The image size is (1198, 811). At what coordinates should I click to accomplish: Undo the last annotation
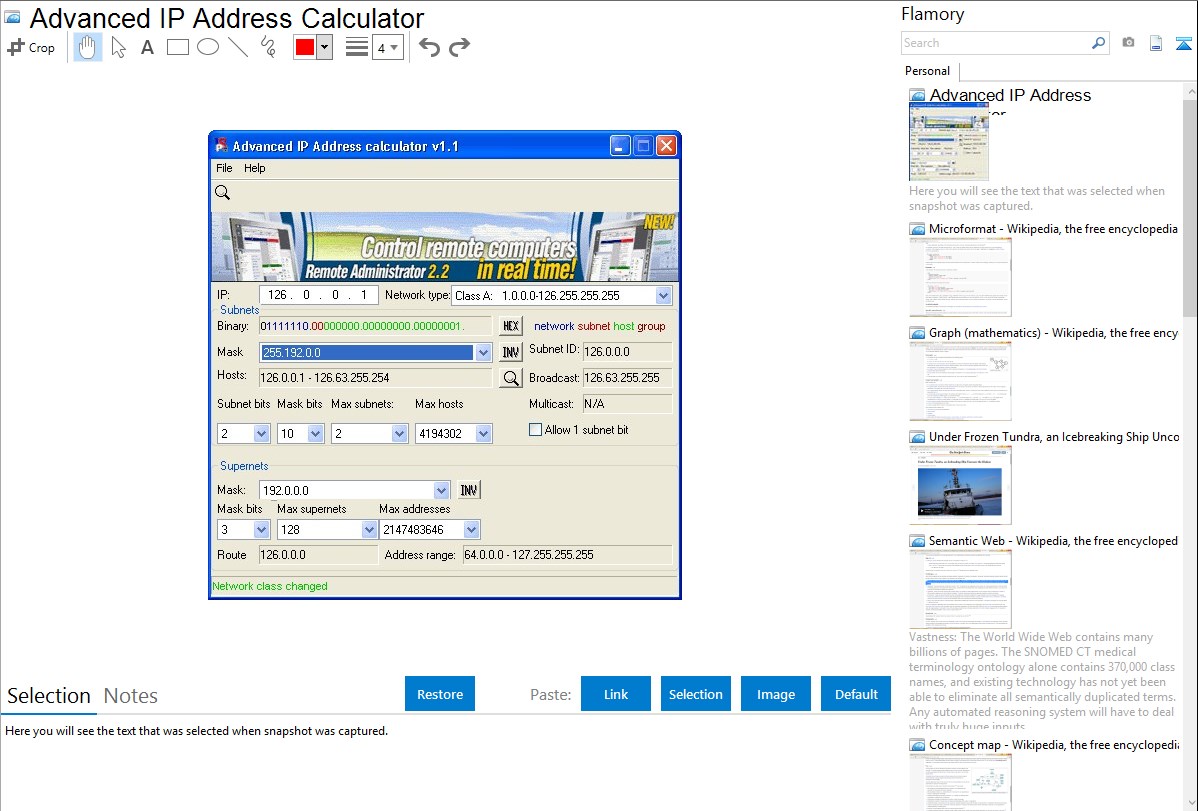[x=429, y=47]
